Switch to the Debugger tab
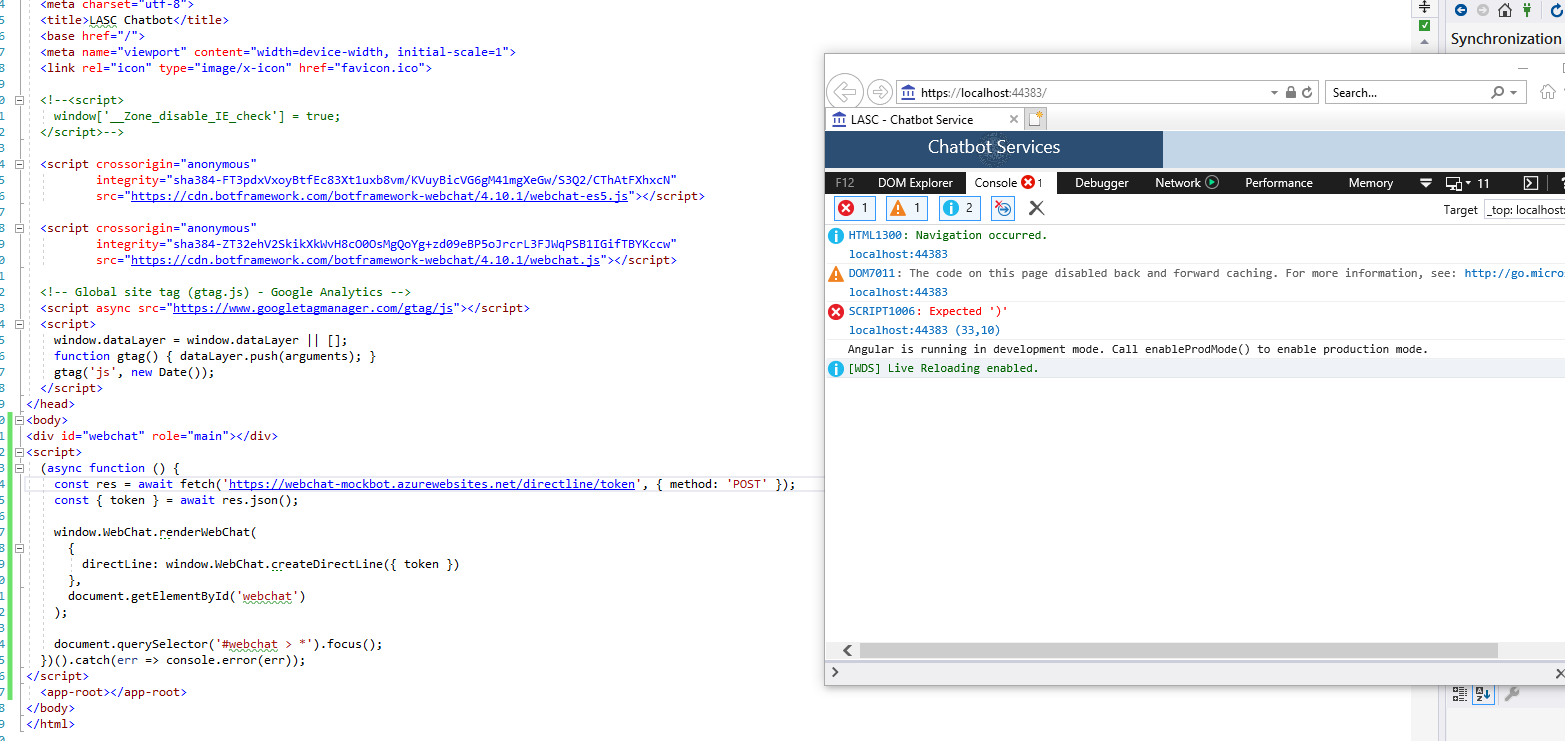Viewport: 1565px width, 741px height. point(1100,183)
